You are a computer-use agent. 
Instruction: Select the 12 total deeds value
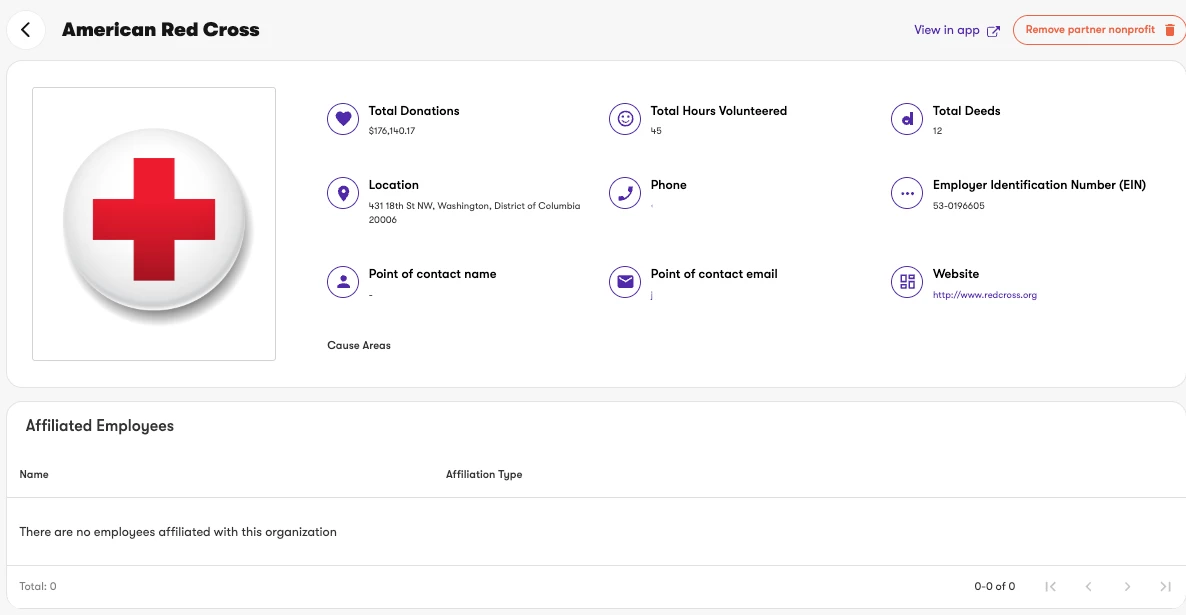[x=937, y=131]
